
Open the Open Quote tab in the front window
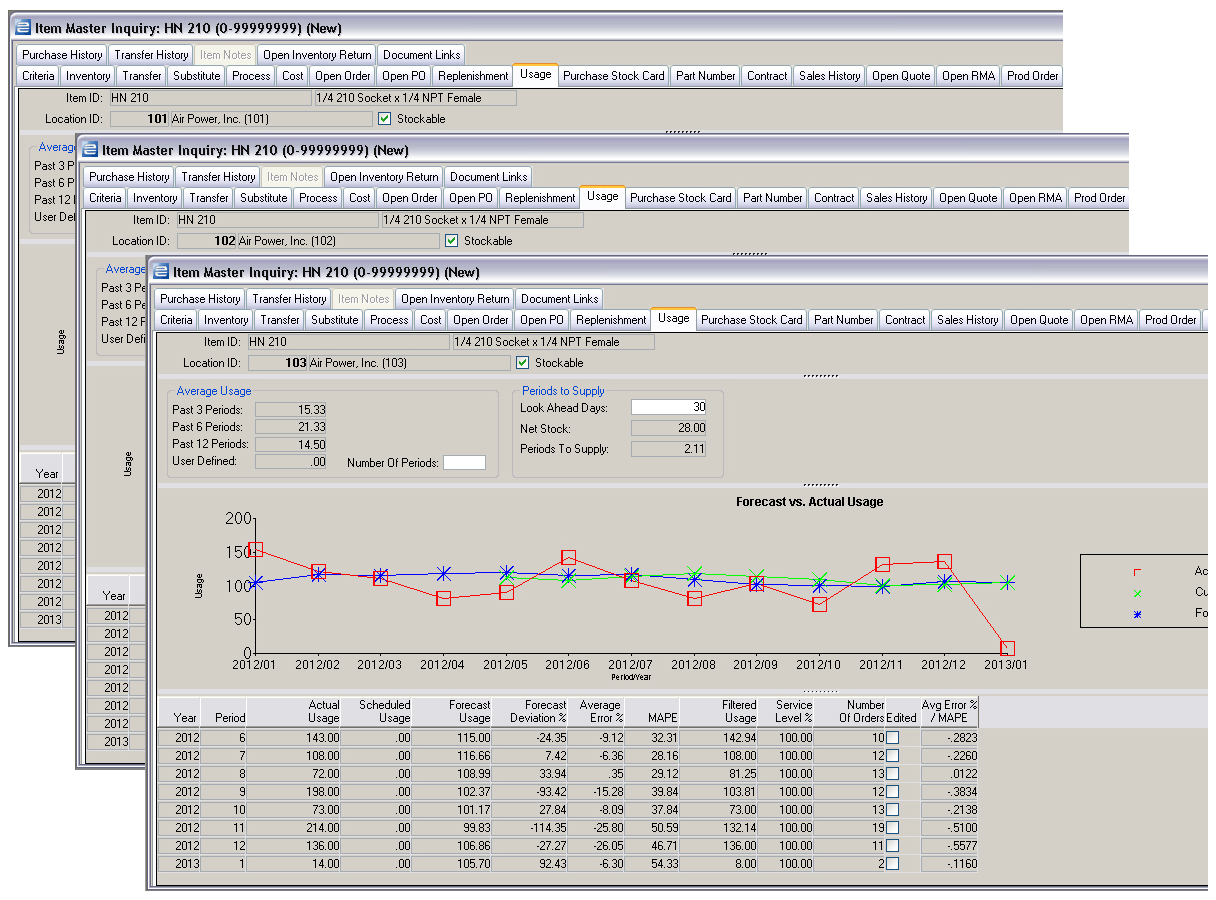[x=1039, y=319]
